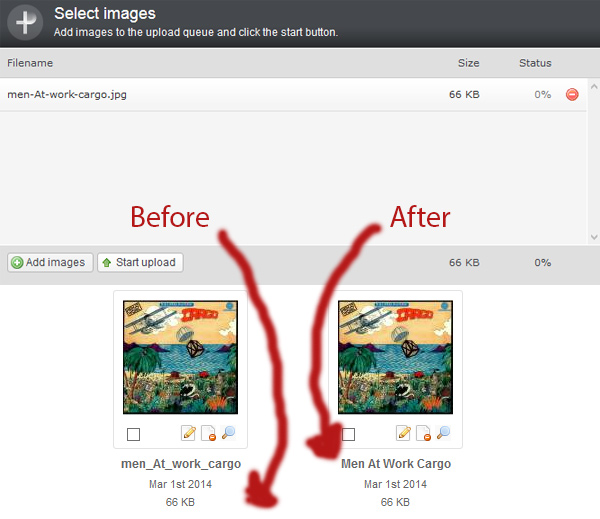Image resolution: width=600 pixels, height=519 pixels.
Task: Click the magnifier icon under men_At_work_cargo
Action: click(228, 433)
